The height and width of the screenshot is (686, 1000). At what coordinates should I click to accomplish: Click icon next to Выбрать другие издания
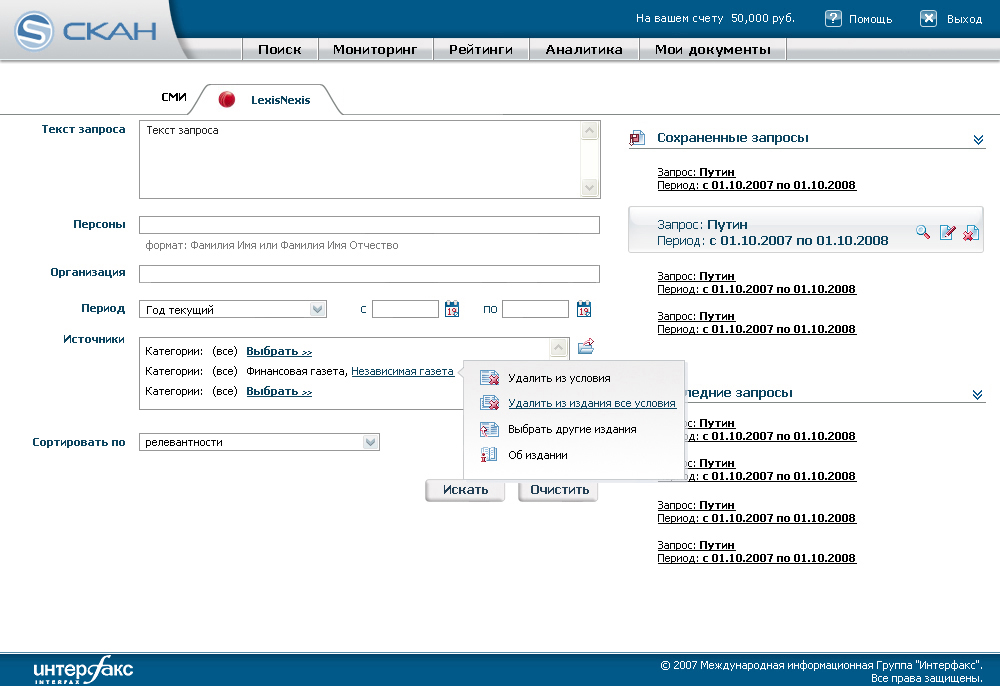click(x=489, y=429)
